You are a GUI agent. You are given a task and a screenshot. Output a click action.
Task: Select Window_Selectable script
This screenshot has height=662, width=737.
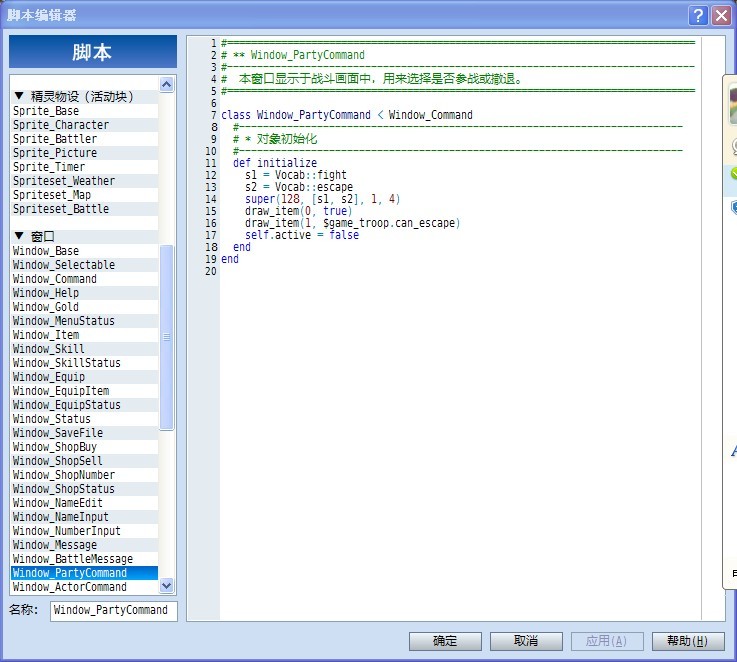point(85,265)
